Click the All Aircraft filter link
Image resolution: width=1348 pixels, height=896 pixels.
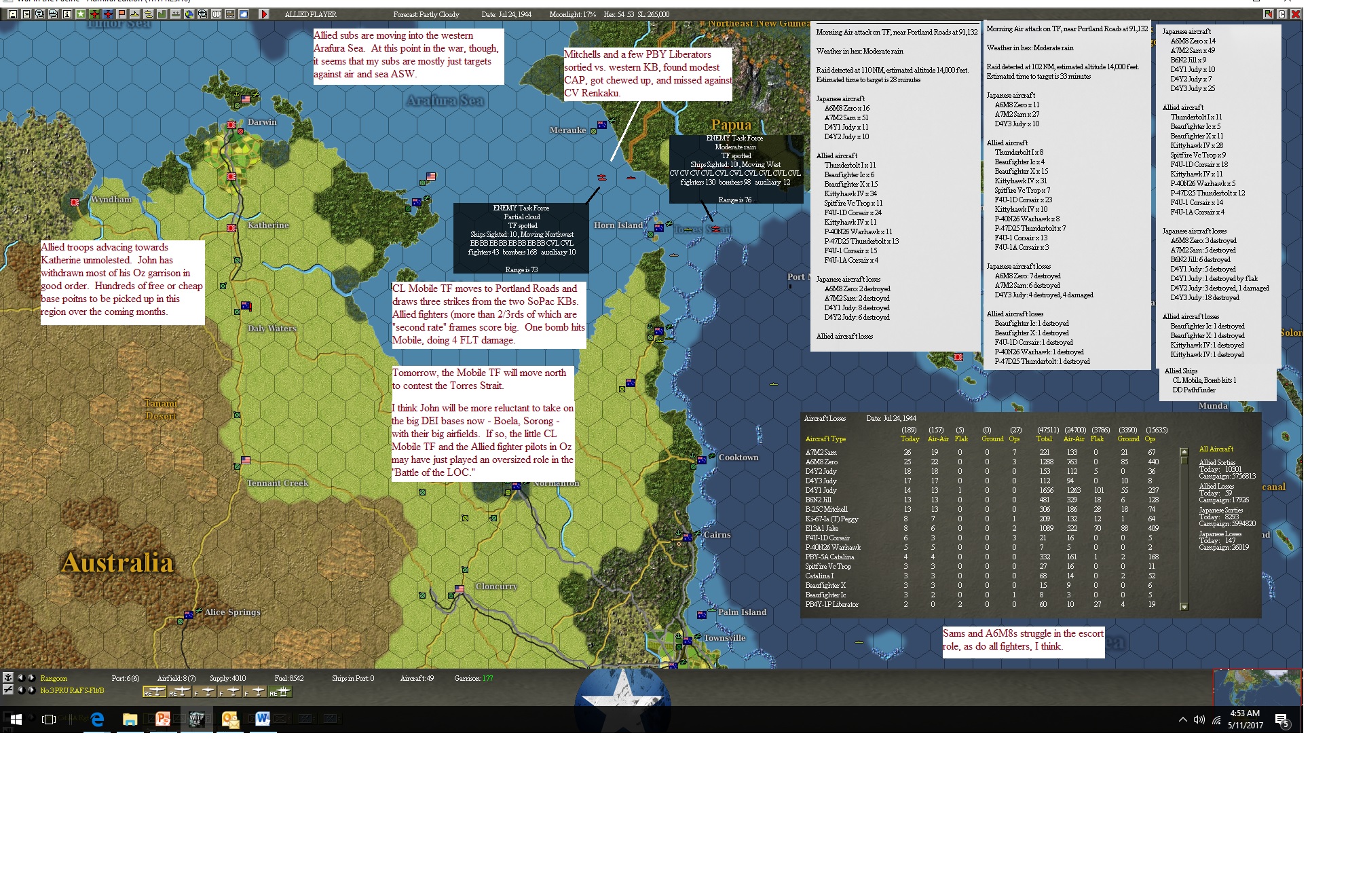point(1216,449)
